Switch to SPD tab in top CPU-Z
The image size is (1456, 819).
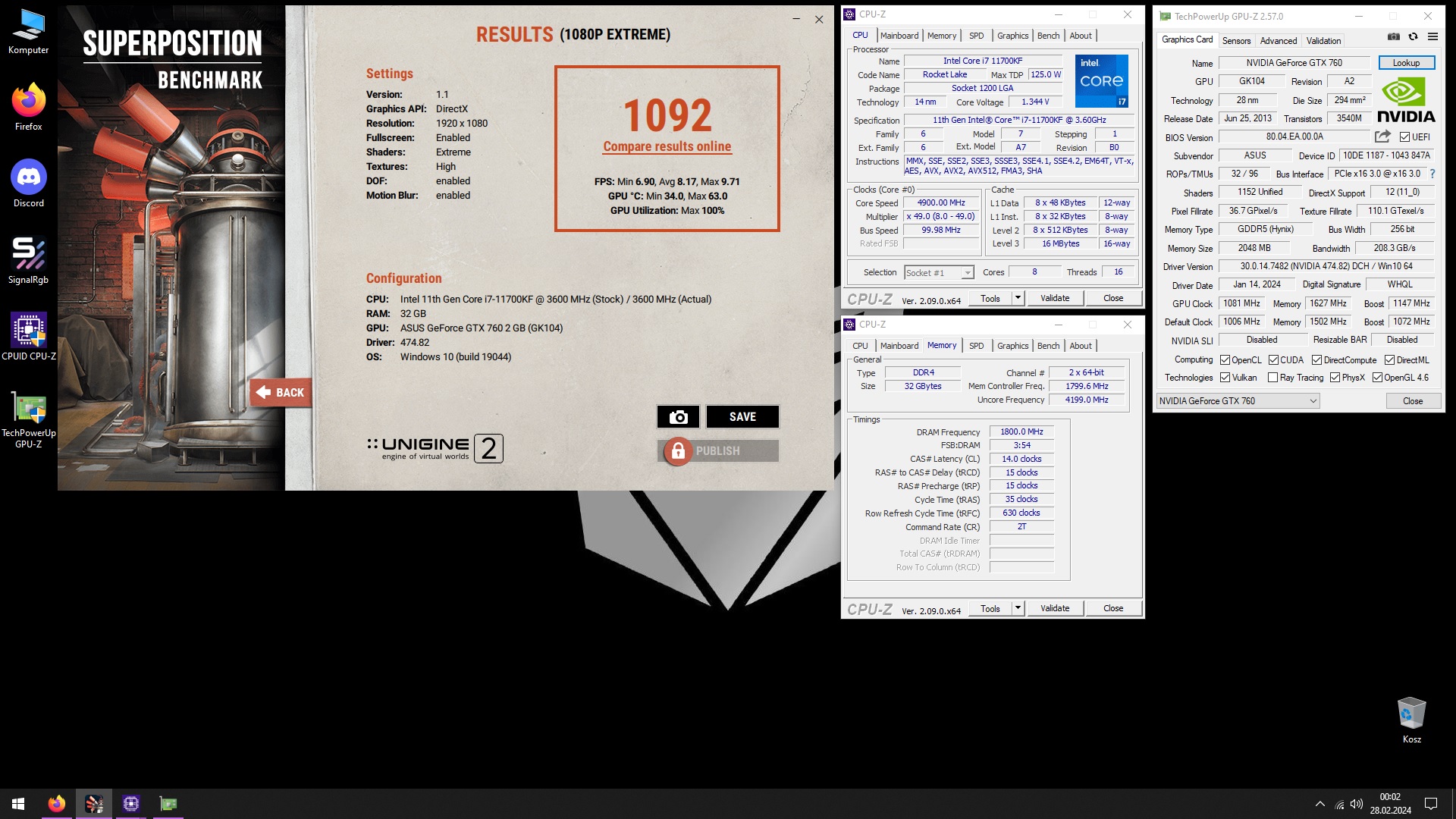(x=976, y=36)
